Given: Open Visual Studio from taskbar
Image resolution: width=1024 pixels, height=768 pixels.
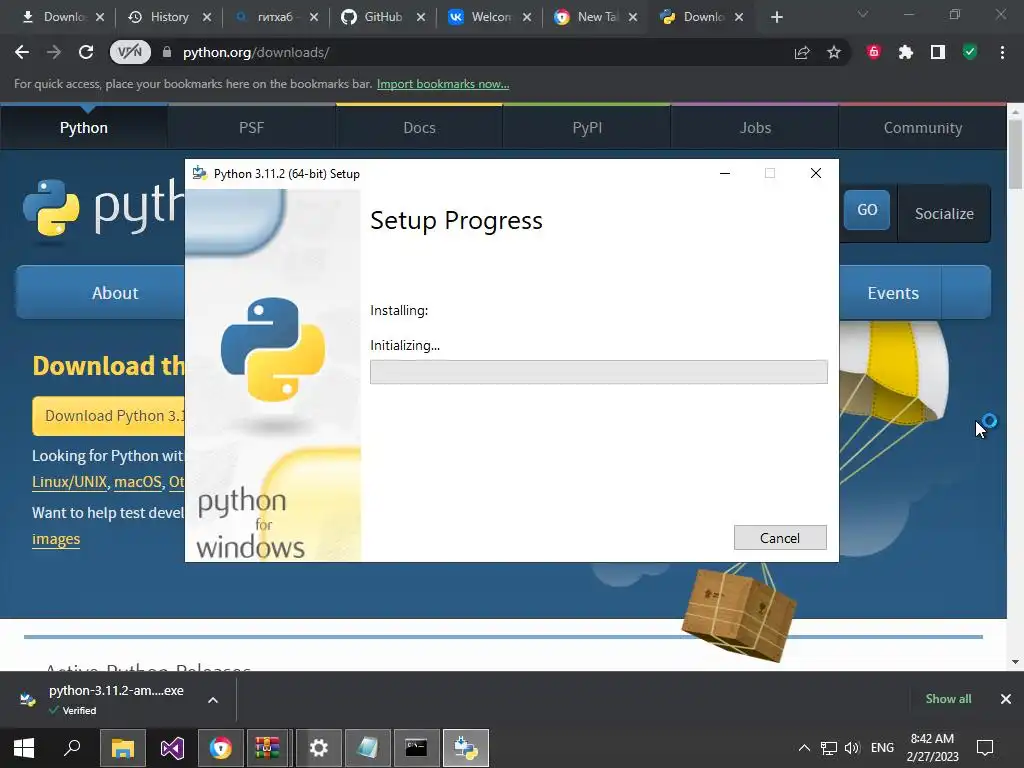Looking at the screenshot, I should 172,748.
